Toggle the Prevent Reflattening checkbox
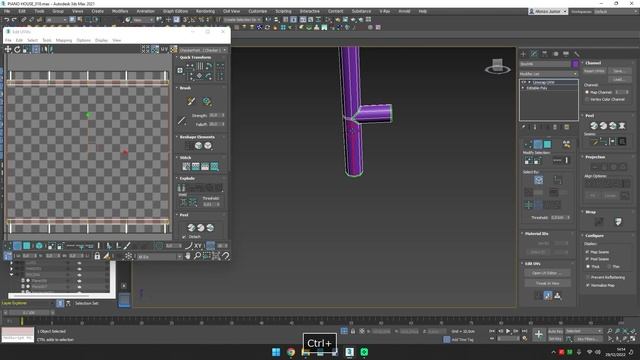The height and width of the screenshot is (360, 640). coord(588,277)
